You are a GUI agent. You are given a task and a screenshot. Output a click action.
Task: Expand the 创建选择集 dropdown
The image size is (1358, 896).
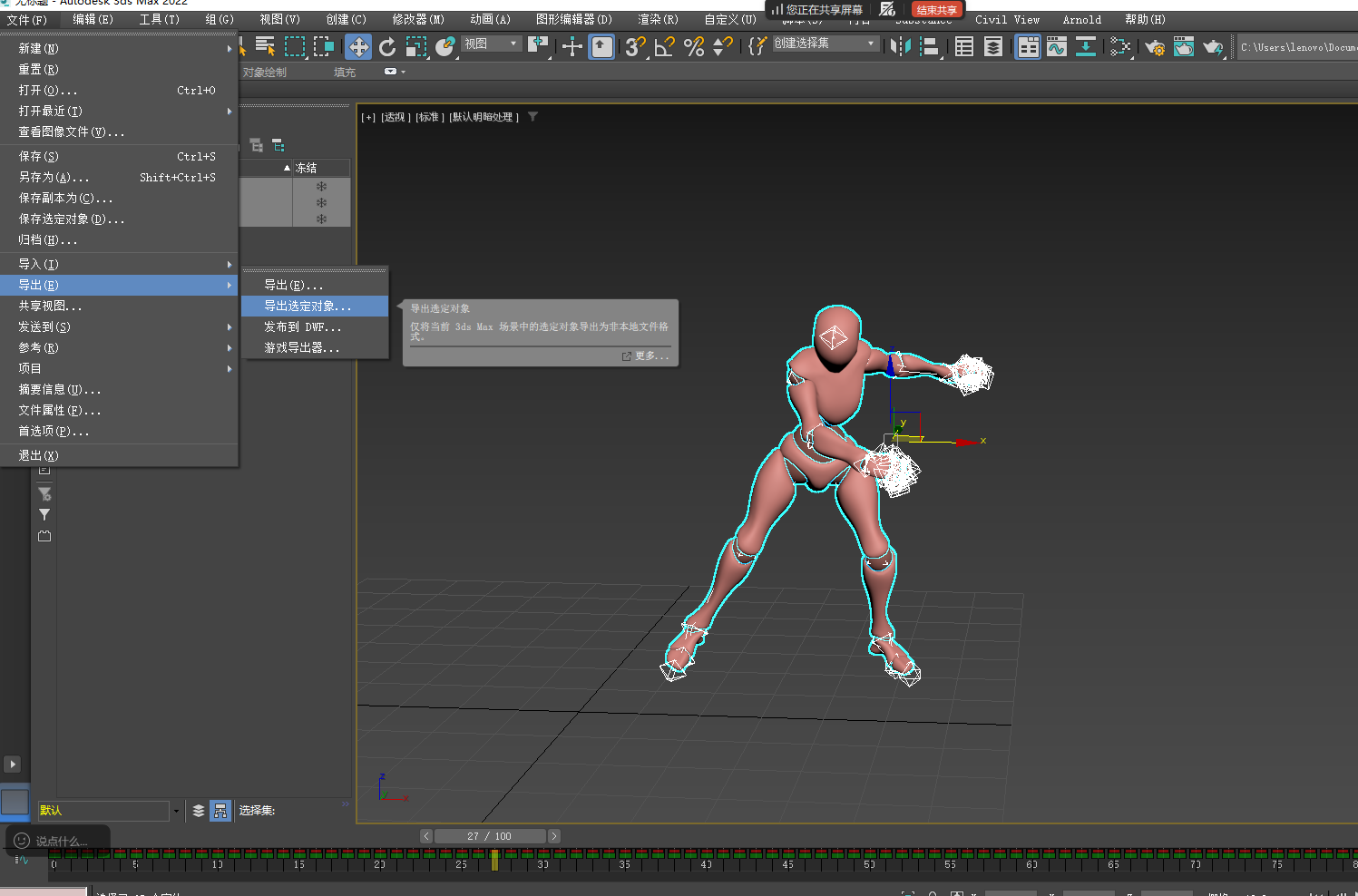(871, 44)
